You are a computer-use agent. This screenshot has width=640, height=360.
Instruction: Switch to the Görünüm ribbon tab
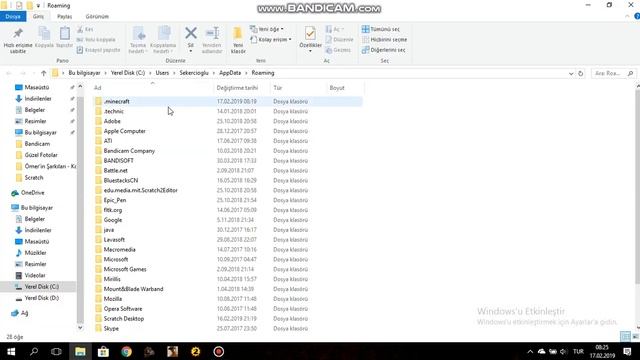(97, 16)
